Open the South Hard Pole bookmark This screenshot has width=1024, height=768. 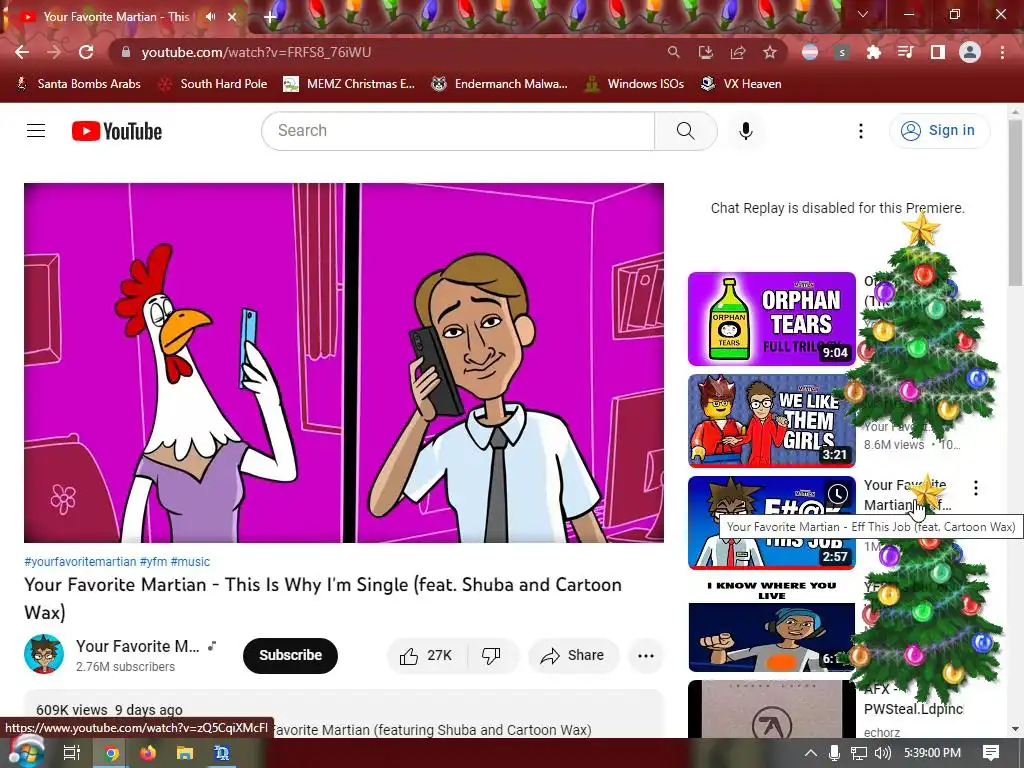214,84
